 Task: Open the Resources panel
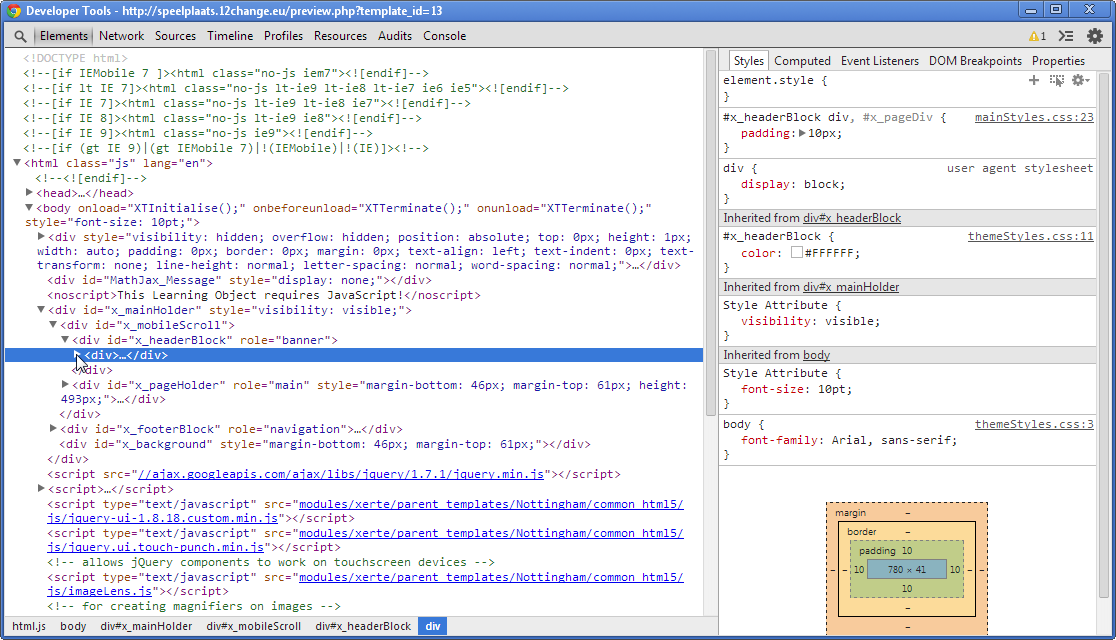pyautogui.click(x=340, y=36)
